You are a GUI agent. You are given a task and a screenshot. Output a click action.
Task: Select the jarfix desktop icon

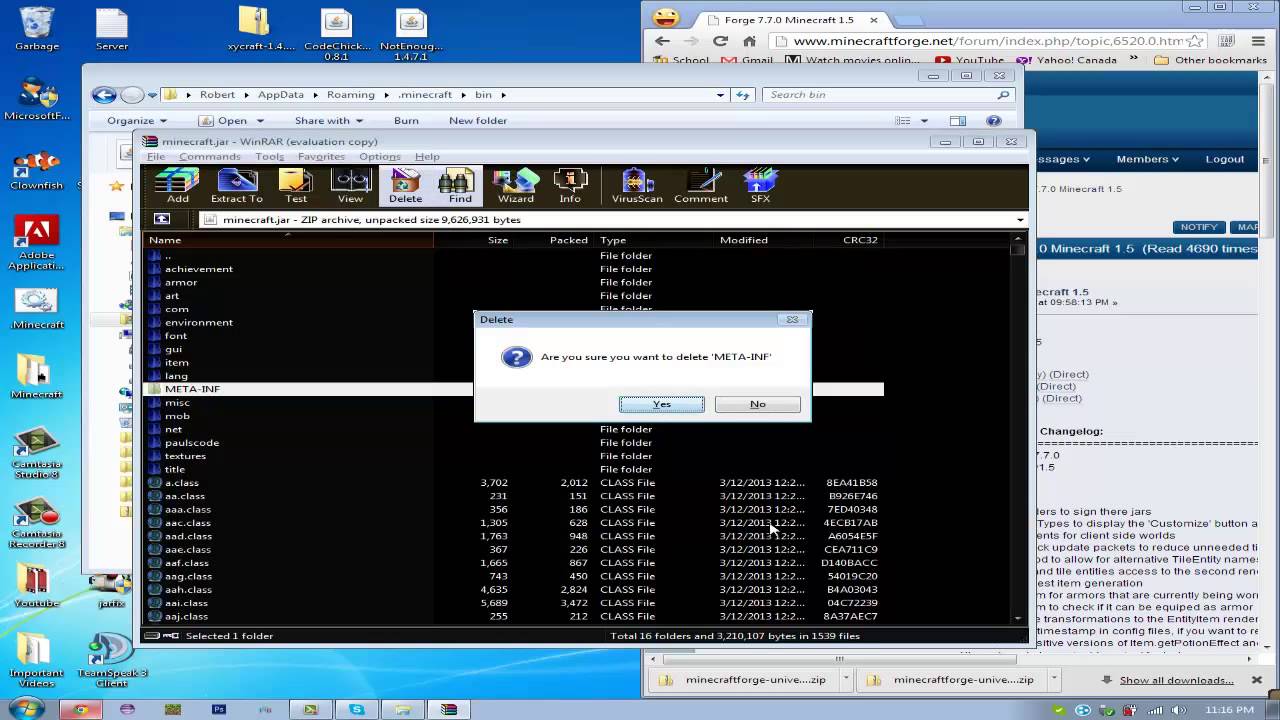click(112, 590)
